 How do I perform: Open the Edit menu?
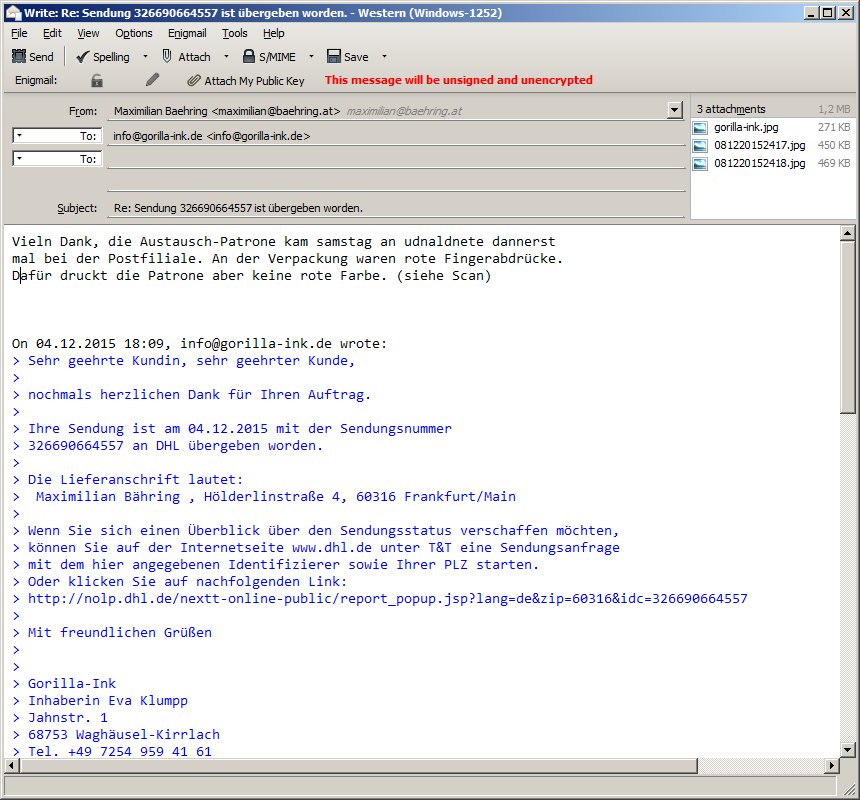tap(52, 33)
